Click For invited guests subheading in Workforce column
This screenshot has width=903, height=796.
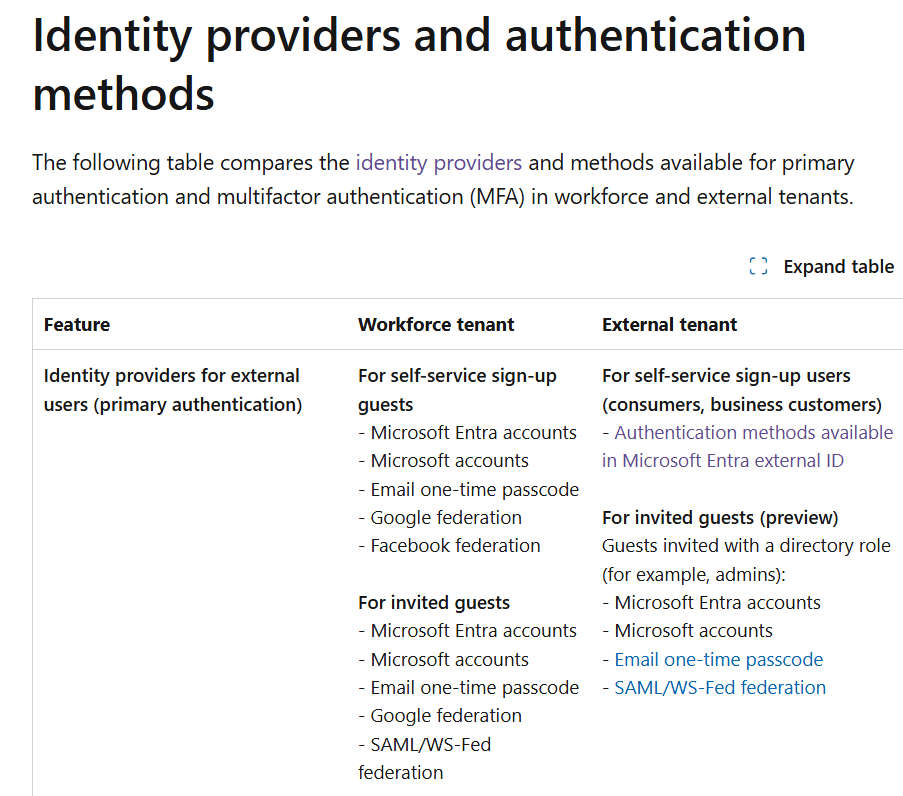pyautogui.click(x=434, y=603)
